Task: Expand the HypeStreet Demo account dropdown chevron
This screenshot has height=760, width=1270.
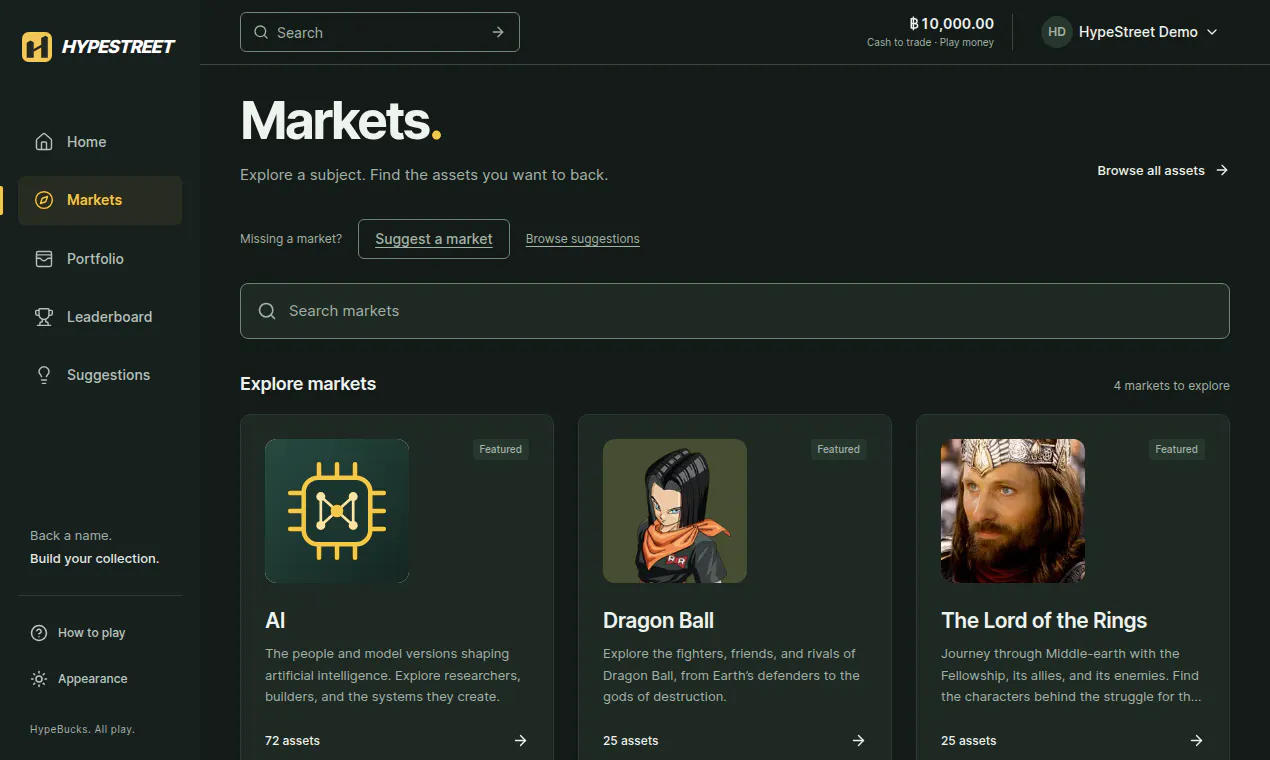Action: click(1212, 32)
